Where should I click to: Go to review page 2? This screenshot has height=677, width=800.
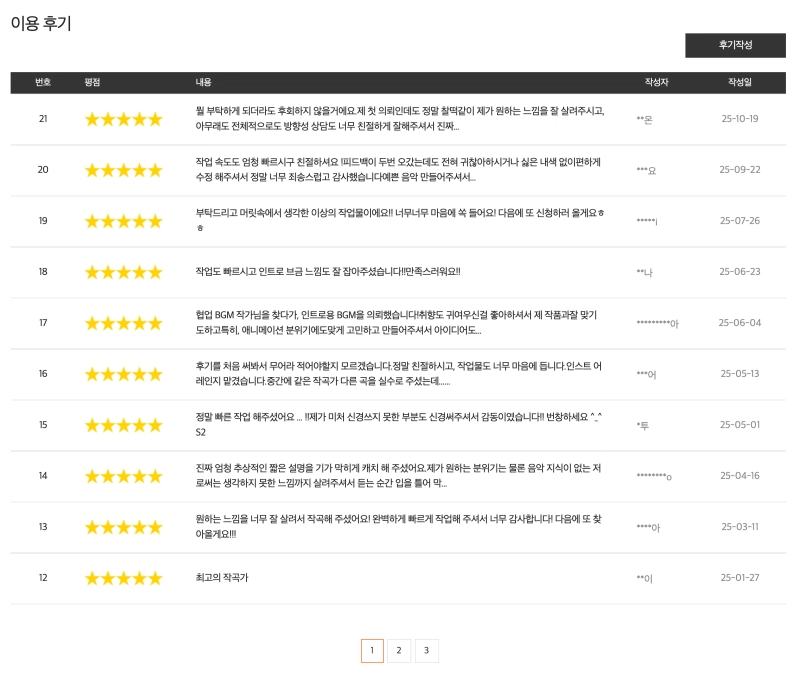(x=398, y=651)
